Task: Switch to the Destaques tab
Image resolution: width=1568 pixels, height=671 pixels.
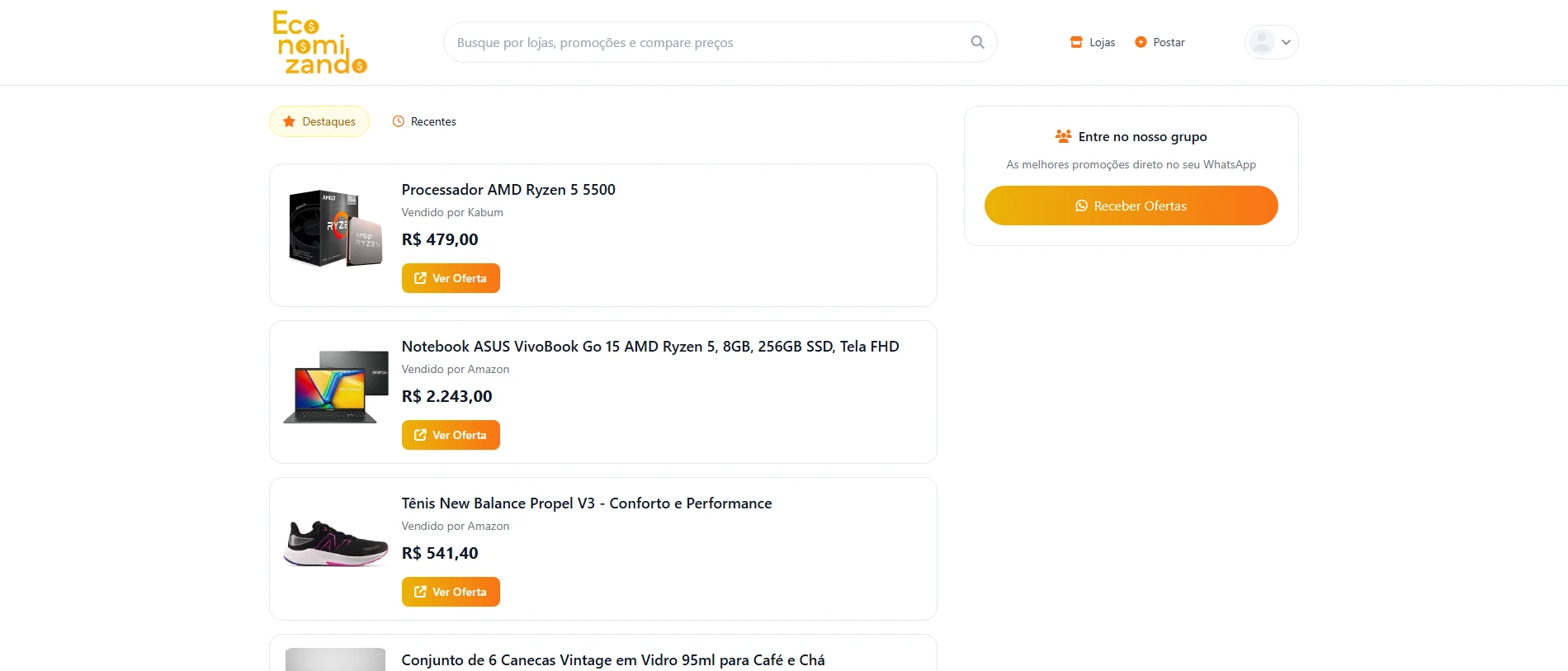Action: tap(319, 121)
